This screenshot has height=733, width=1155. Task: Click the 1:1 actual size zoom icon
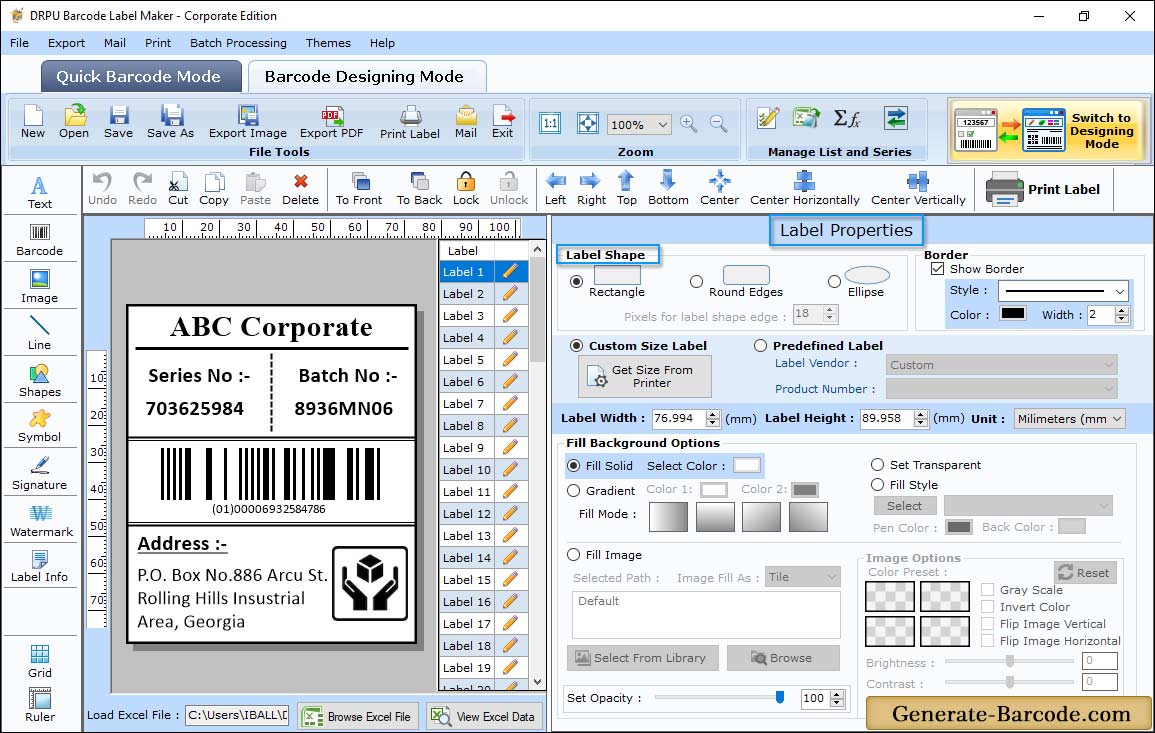[x=550, y=124]
